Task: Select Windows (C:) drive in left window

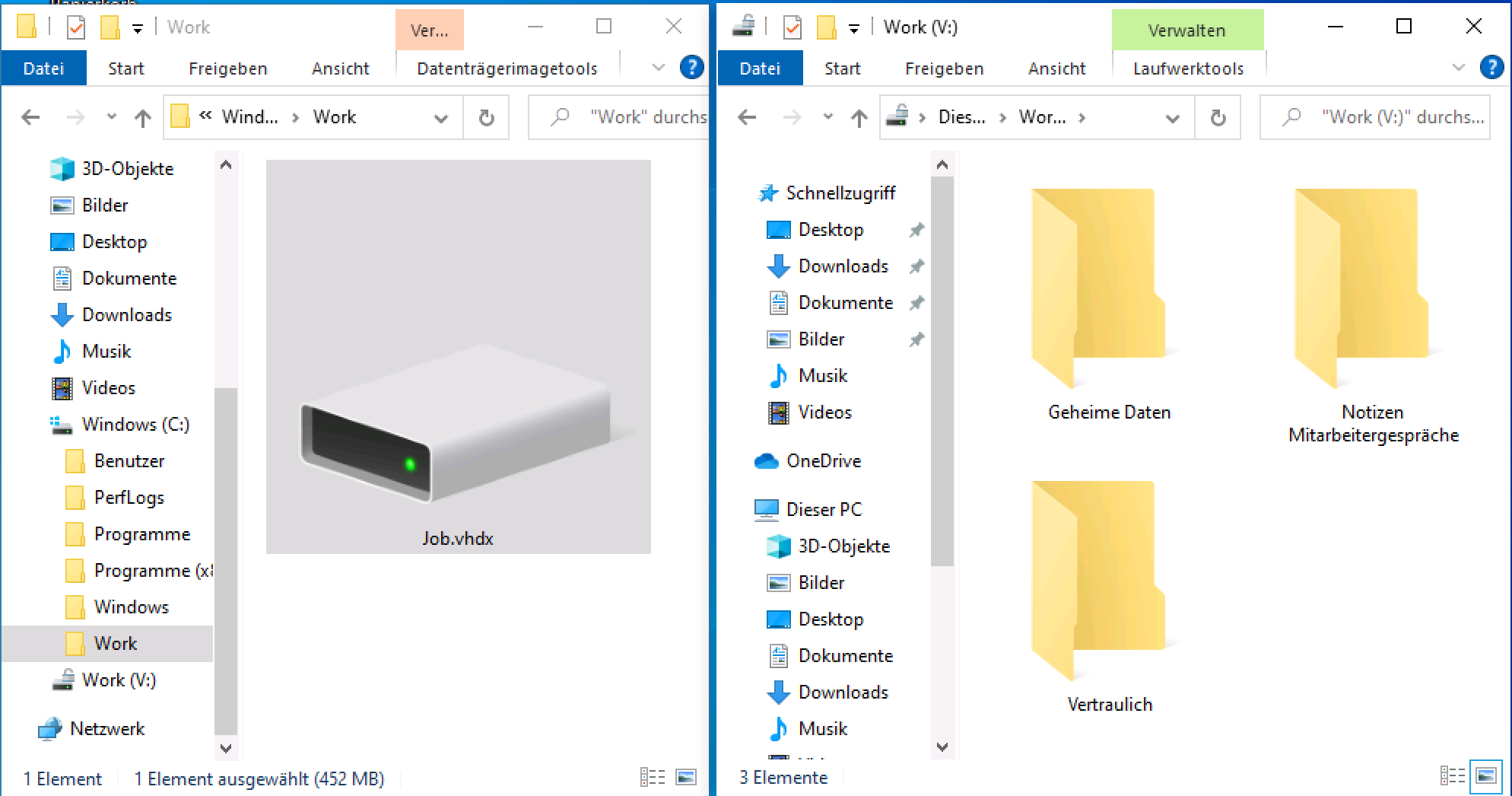Action: (x=135, y=425)
